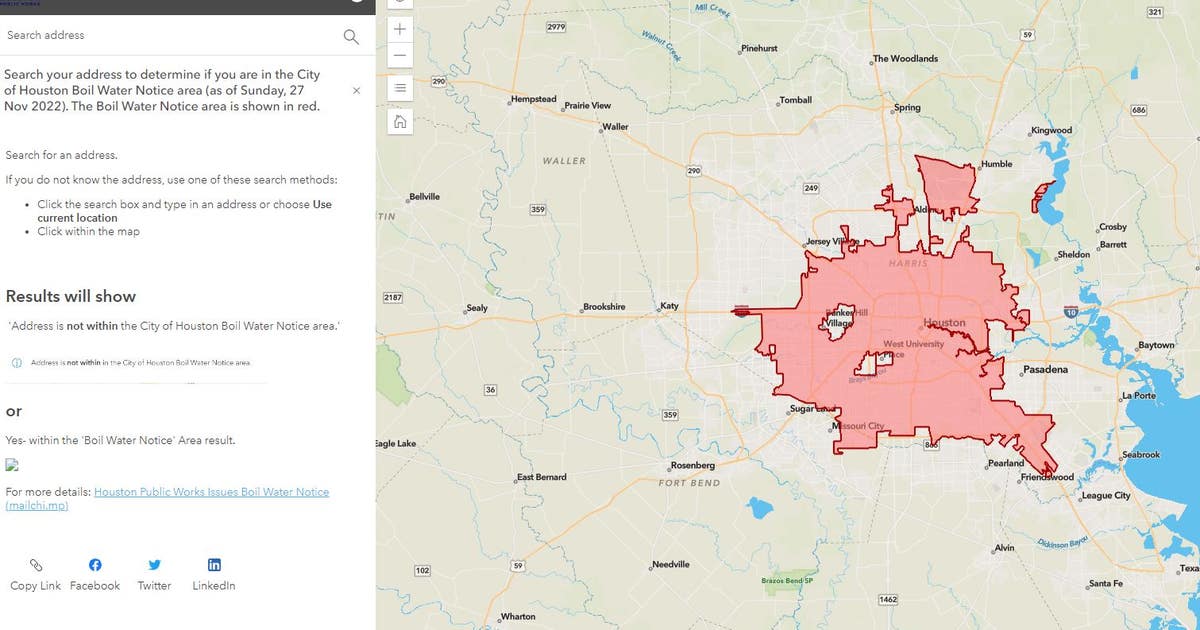Image resolution: width=1200 pixels, height=630 pixels.
Task: Click the Prairie View label
Action: [x=588, y=105]
